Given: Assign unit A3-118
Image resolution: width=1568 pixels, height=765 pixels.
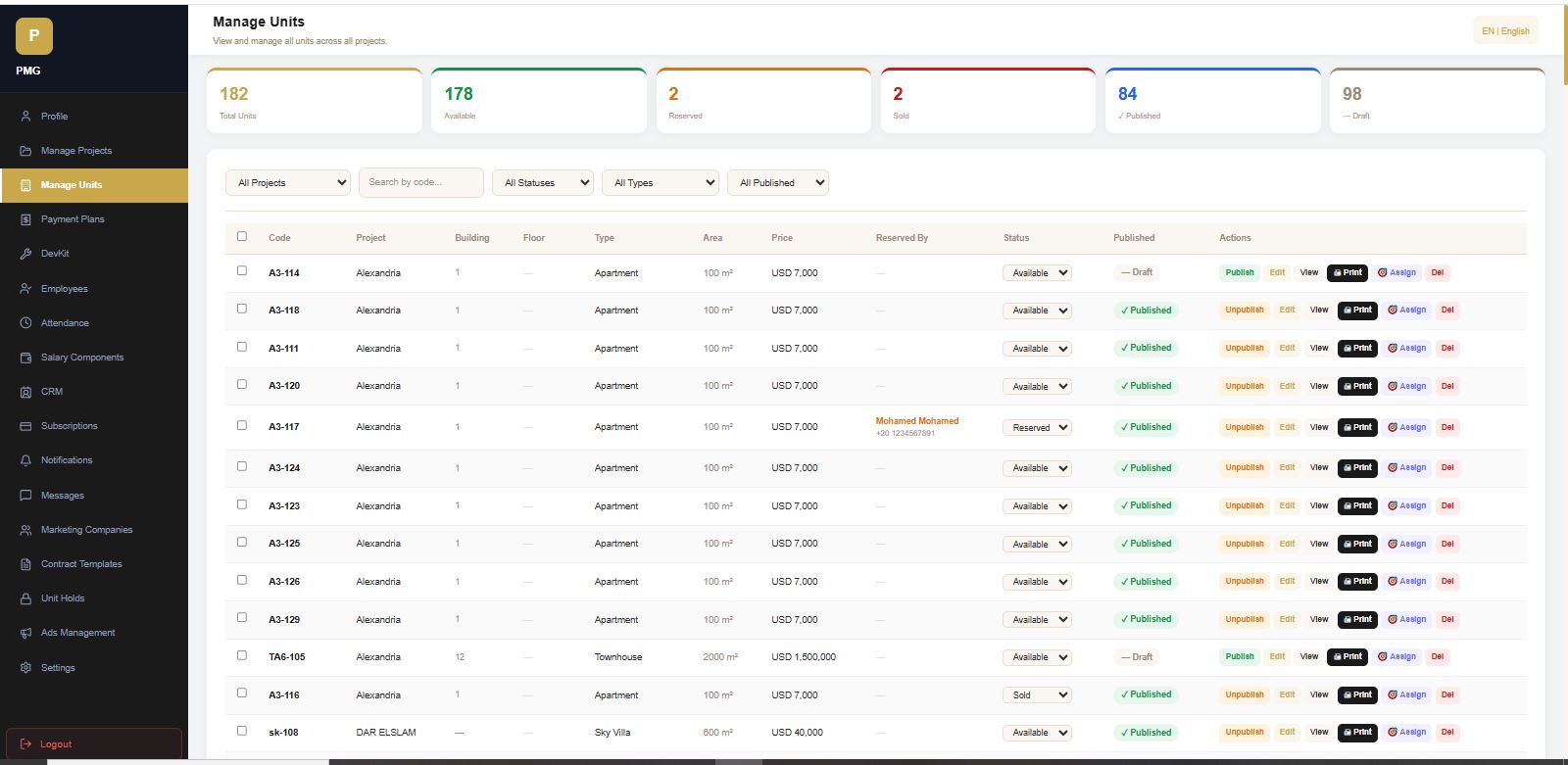Looking at the screenshot, I should [x=1407, y=310].
